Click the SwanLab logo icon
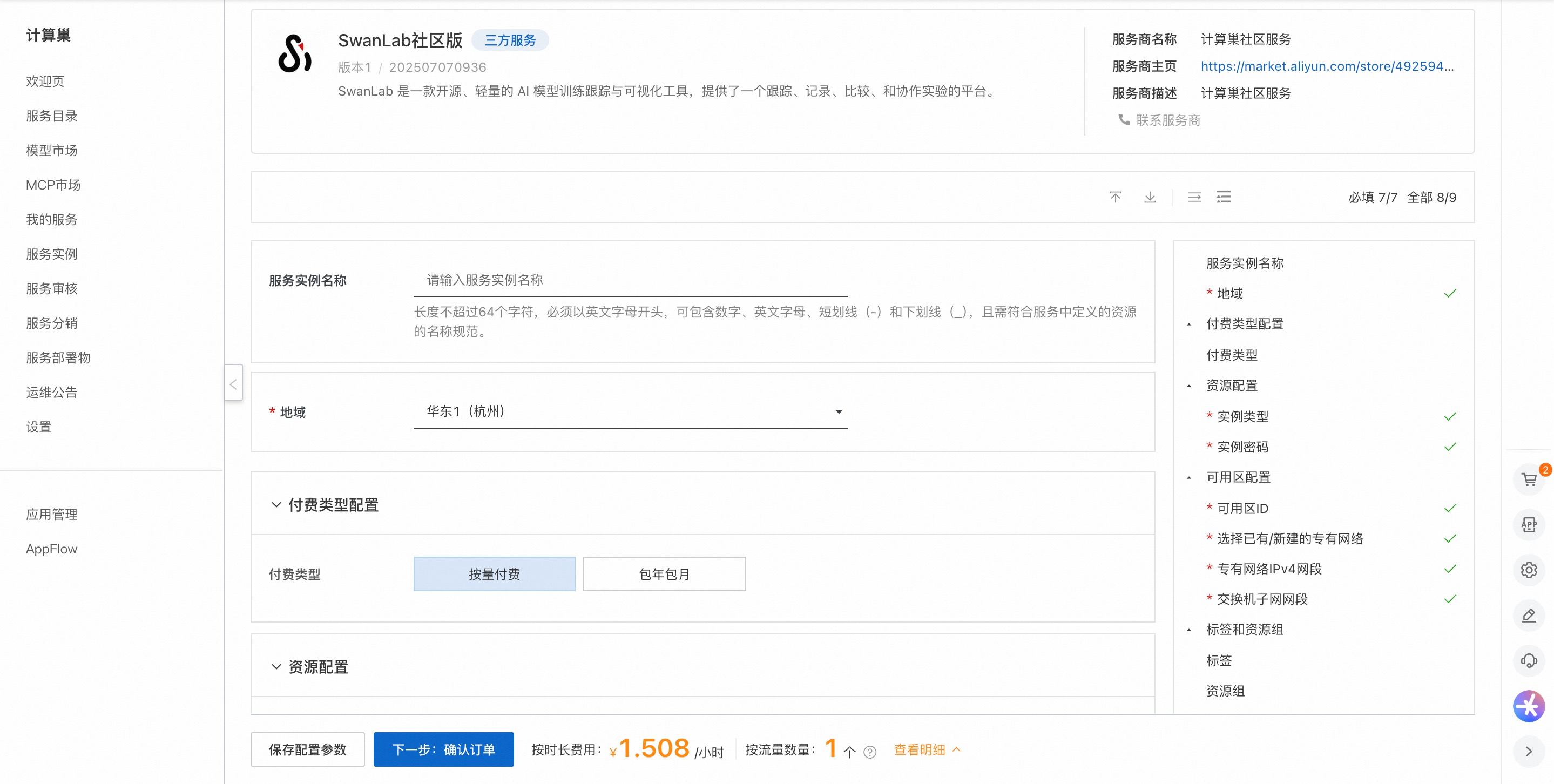 [295, 53]
